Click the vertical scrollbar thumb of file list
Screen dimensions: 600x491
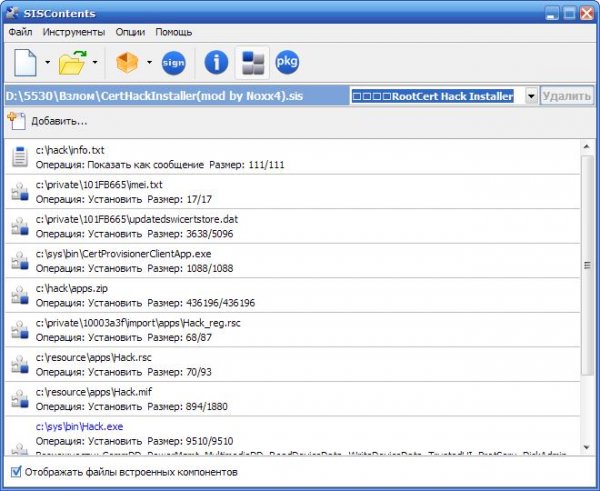(x=587, y=265)
